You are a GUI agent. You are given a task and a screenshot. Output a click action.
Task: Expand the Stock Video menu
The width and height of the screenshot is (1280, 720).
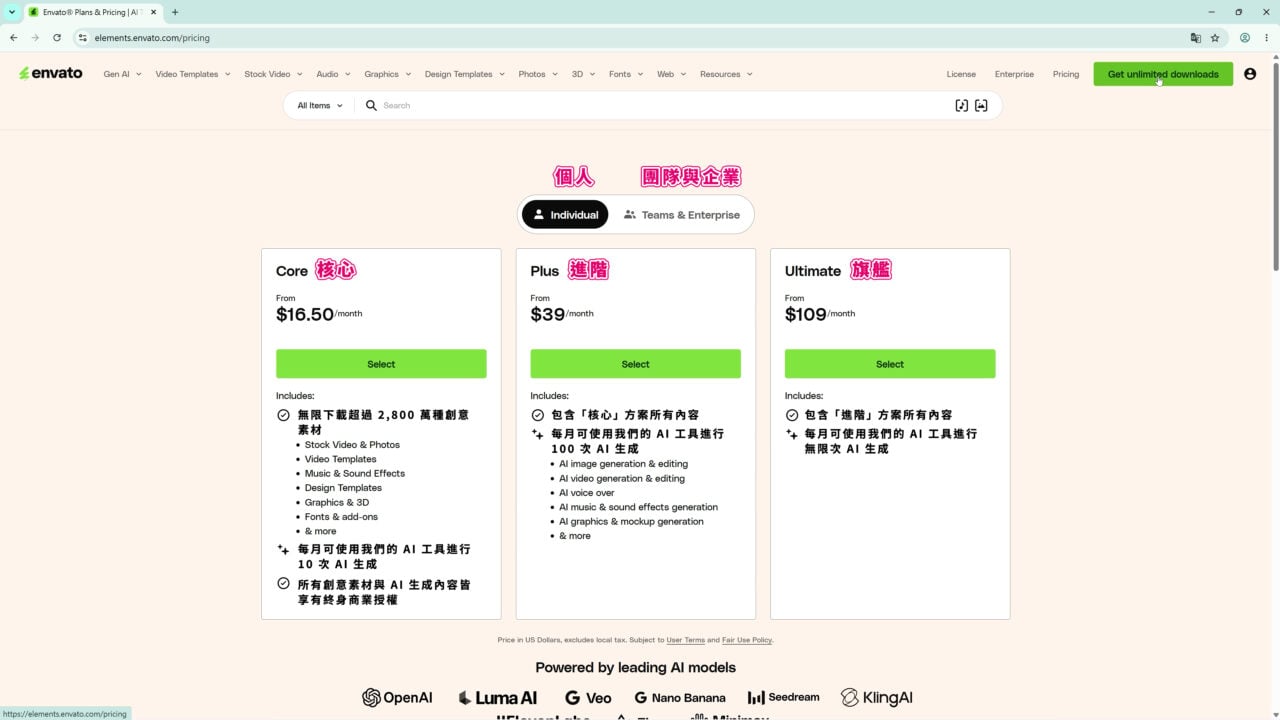pos(273,74)
